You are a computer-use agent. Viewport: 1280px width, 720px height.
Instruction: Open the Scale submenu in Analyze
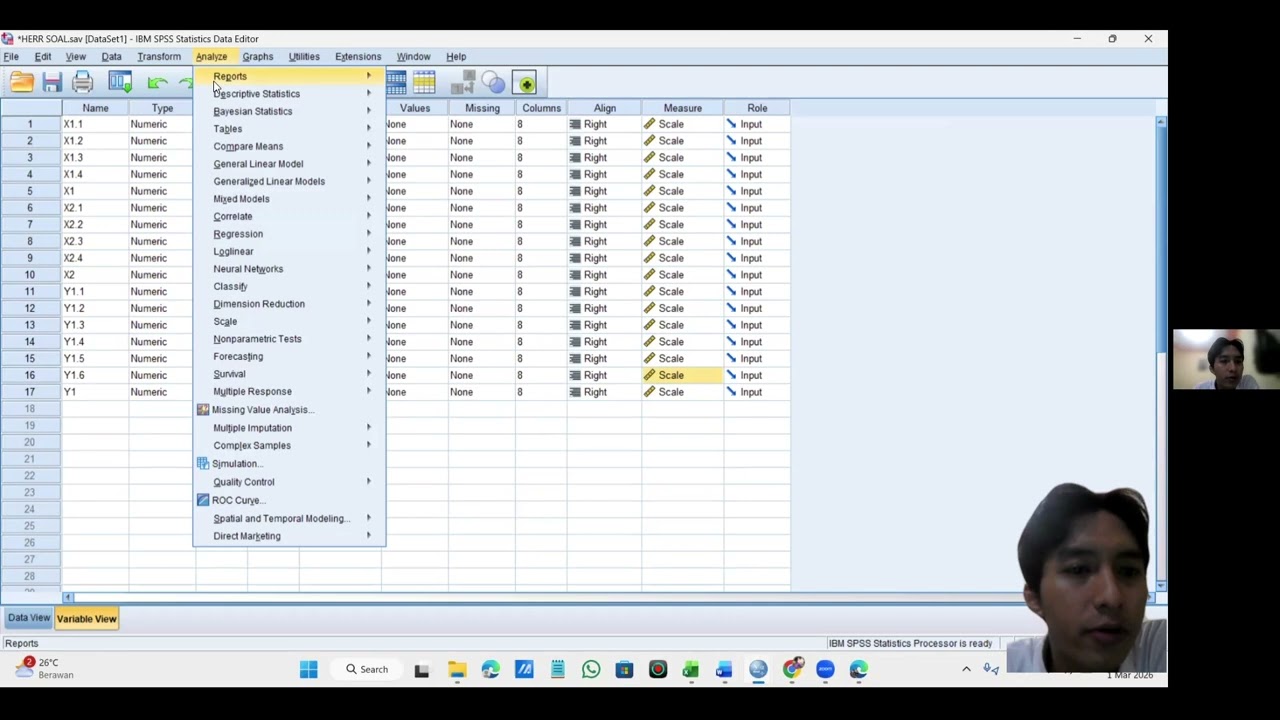[x=289, y=321]
